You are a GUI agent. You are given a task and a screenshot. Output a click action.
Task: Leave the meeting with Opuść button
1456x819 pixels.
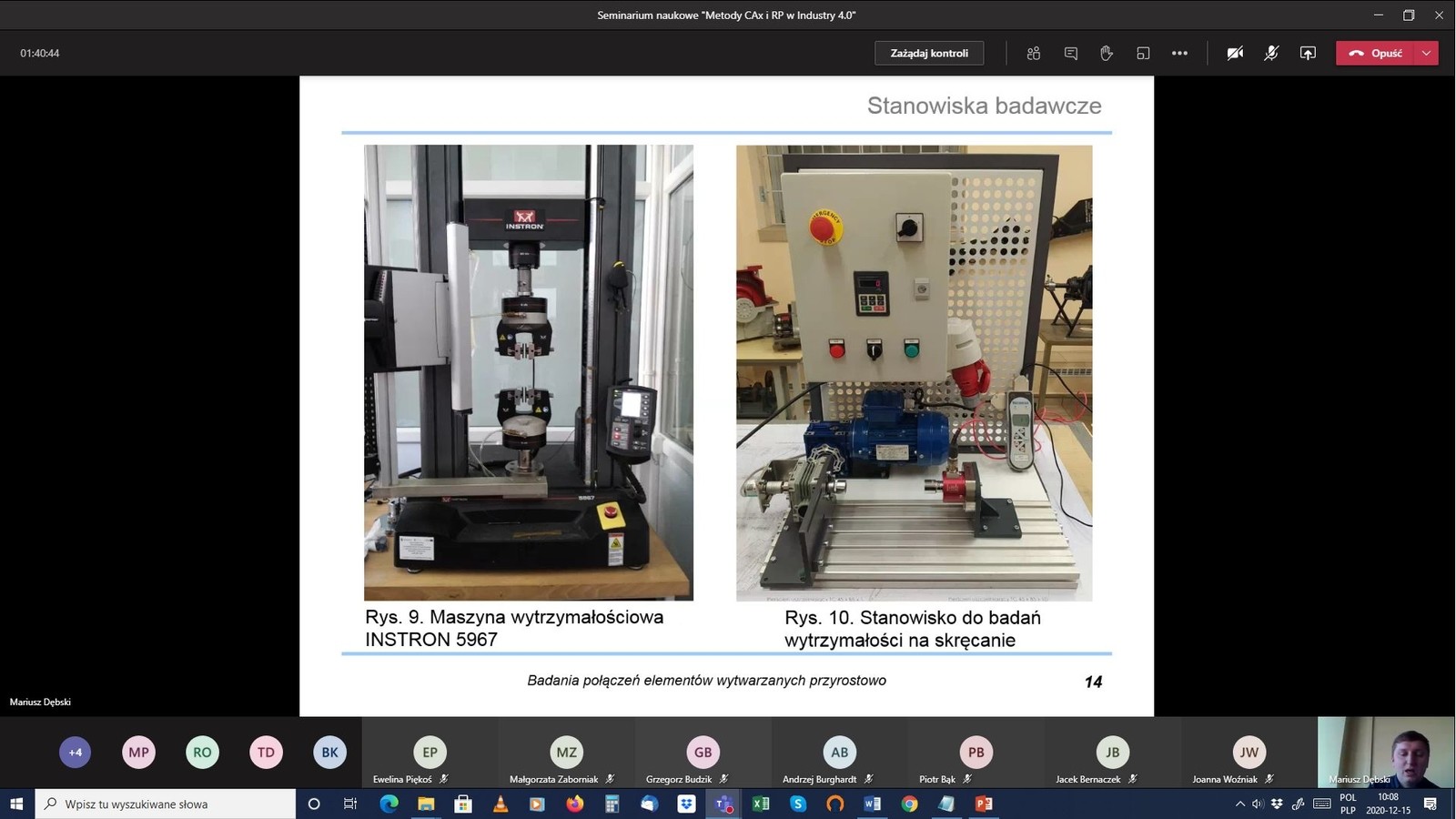pos(1376,54)
